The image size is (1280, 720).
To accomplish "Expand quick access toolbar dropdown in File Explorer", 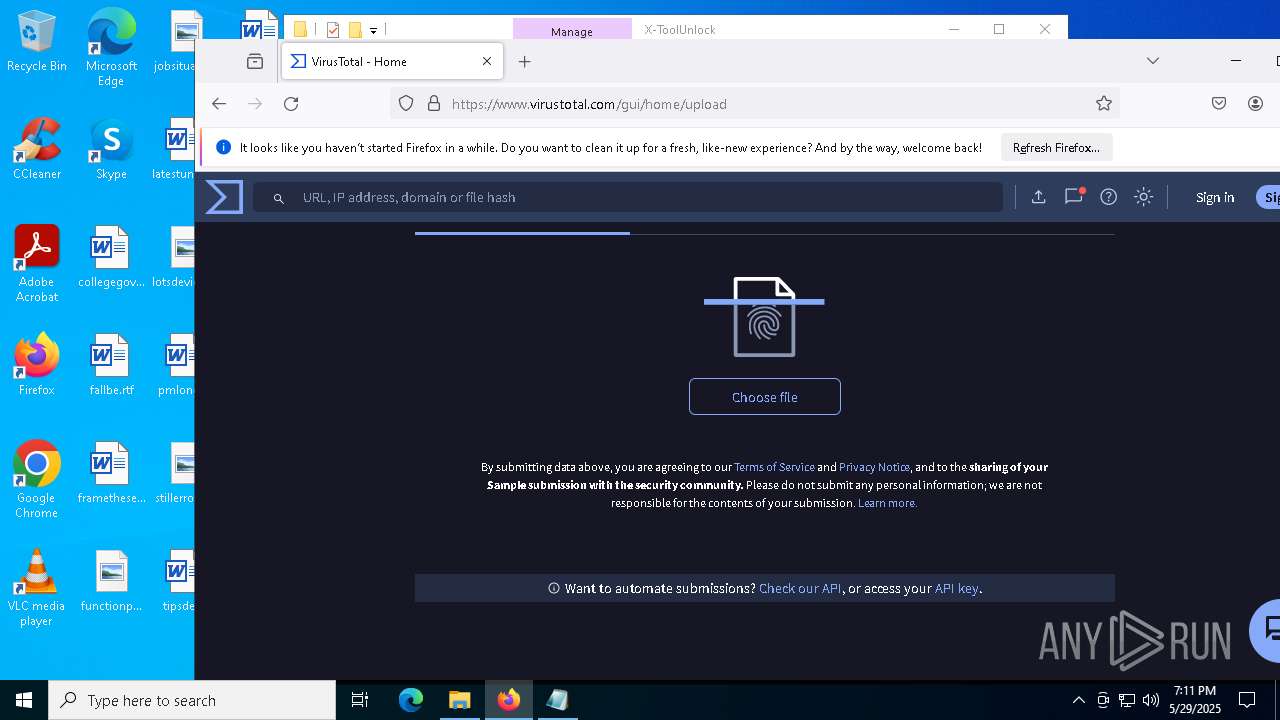I will click(x=373, y=30).
